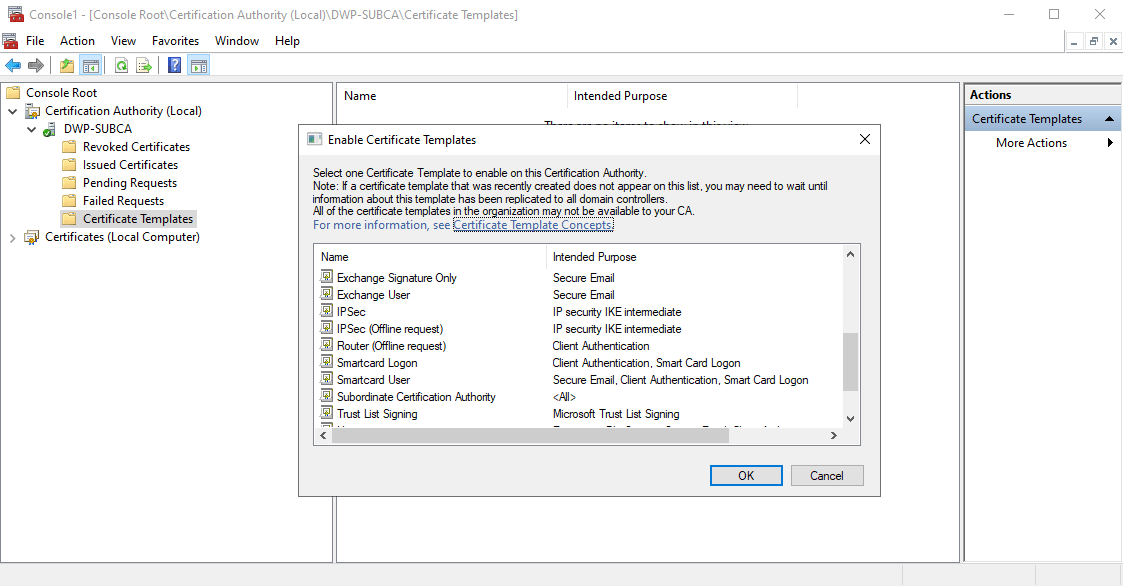Select Issued Certificates in the console tree
The width and height of the screenshot is (1123, 586).
(x=130, y=165)
